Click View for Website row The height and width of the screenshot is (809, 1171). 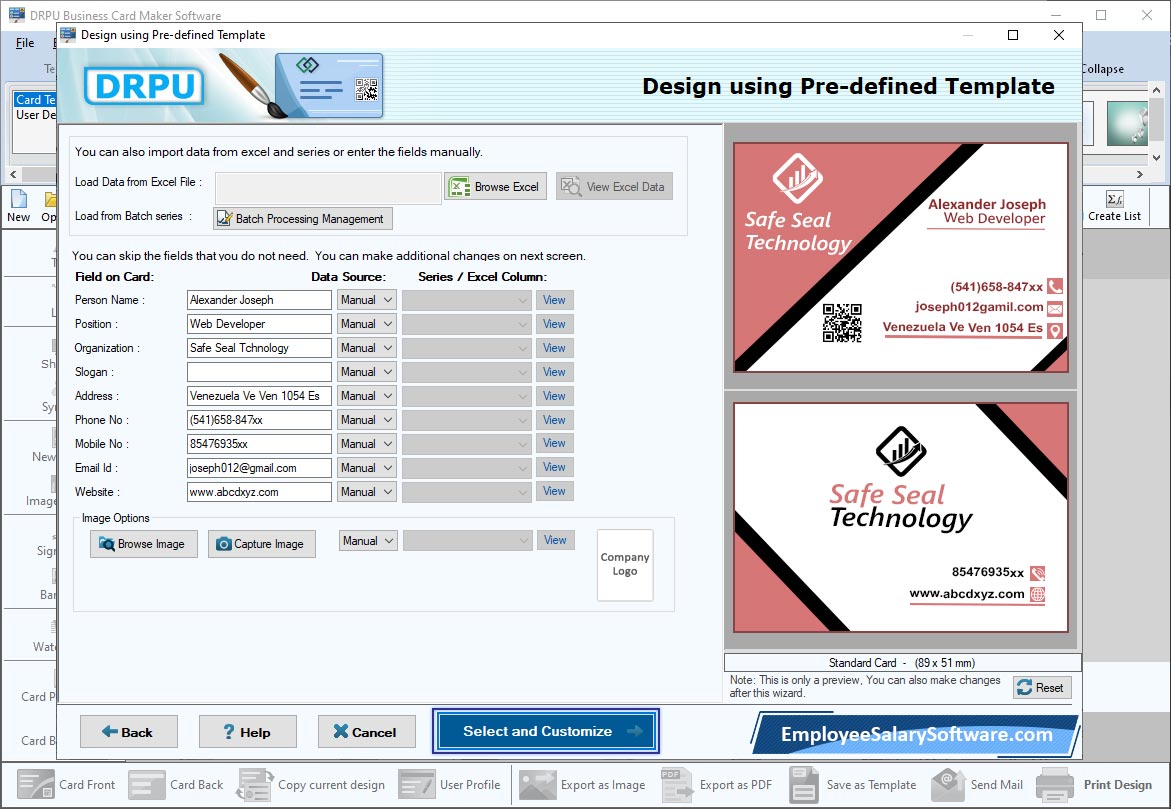coord(554,492)
